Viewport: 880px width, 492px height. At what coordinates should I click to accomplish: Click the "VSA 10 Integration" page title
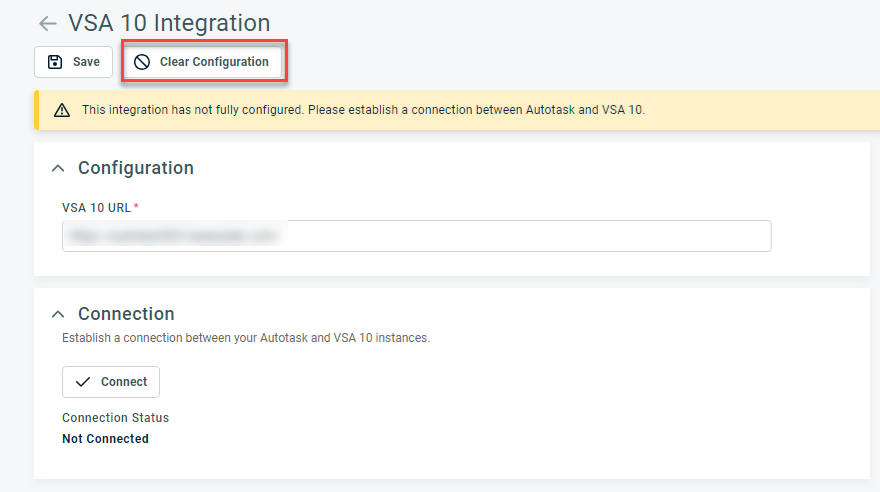coord(169,23)
